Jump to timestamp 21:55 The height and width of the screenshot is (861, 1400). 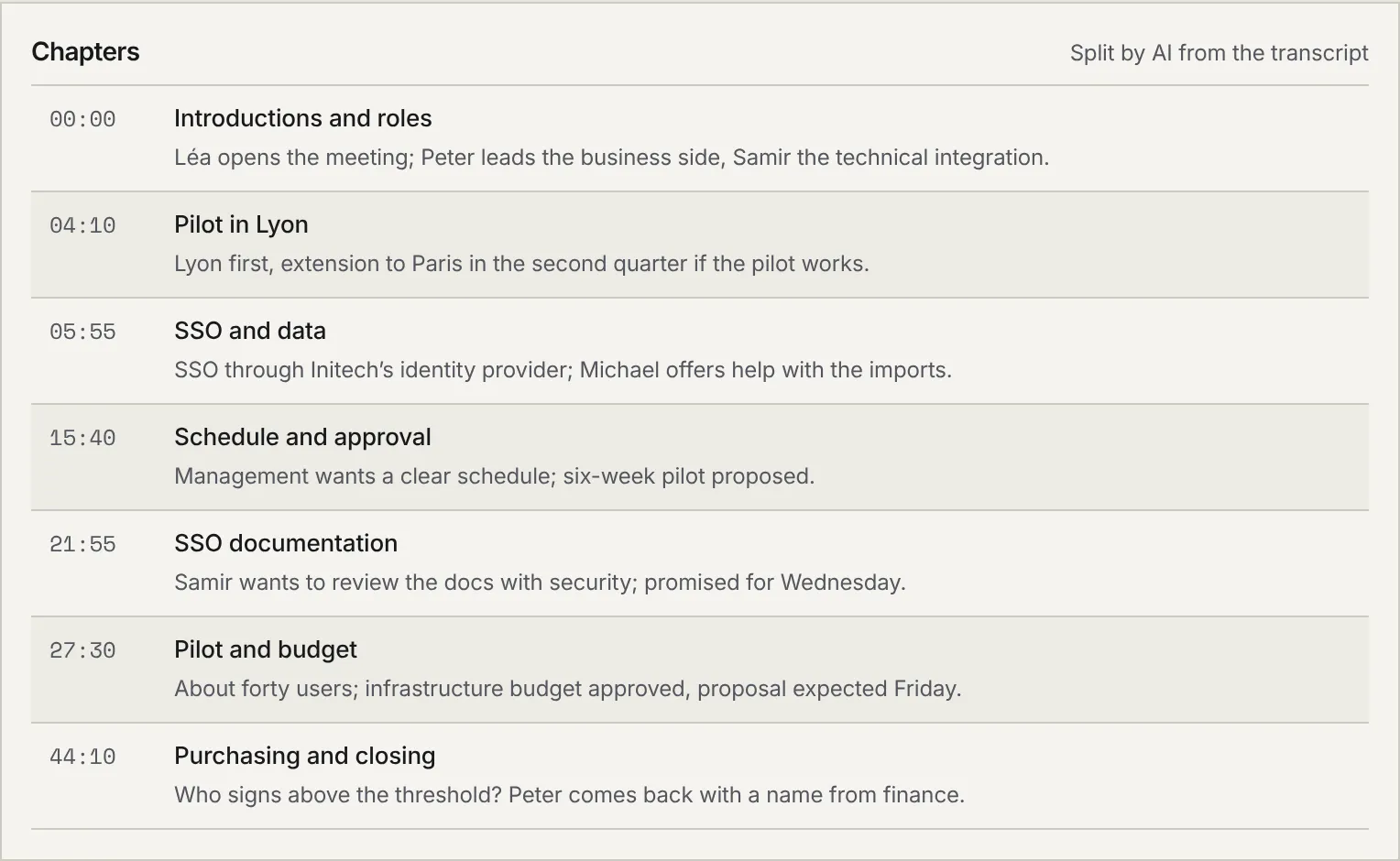pyautogui.click(x=82, y=544)
